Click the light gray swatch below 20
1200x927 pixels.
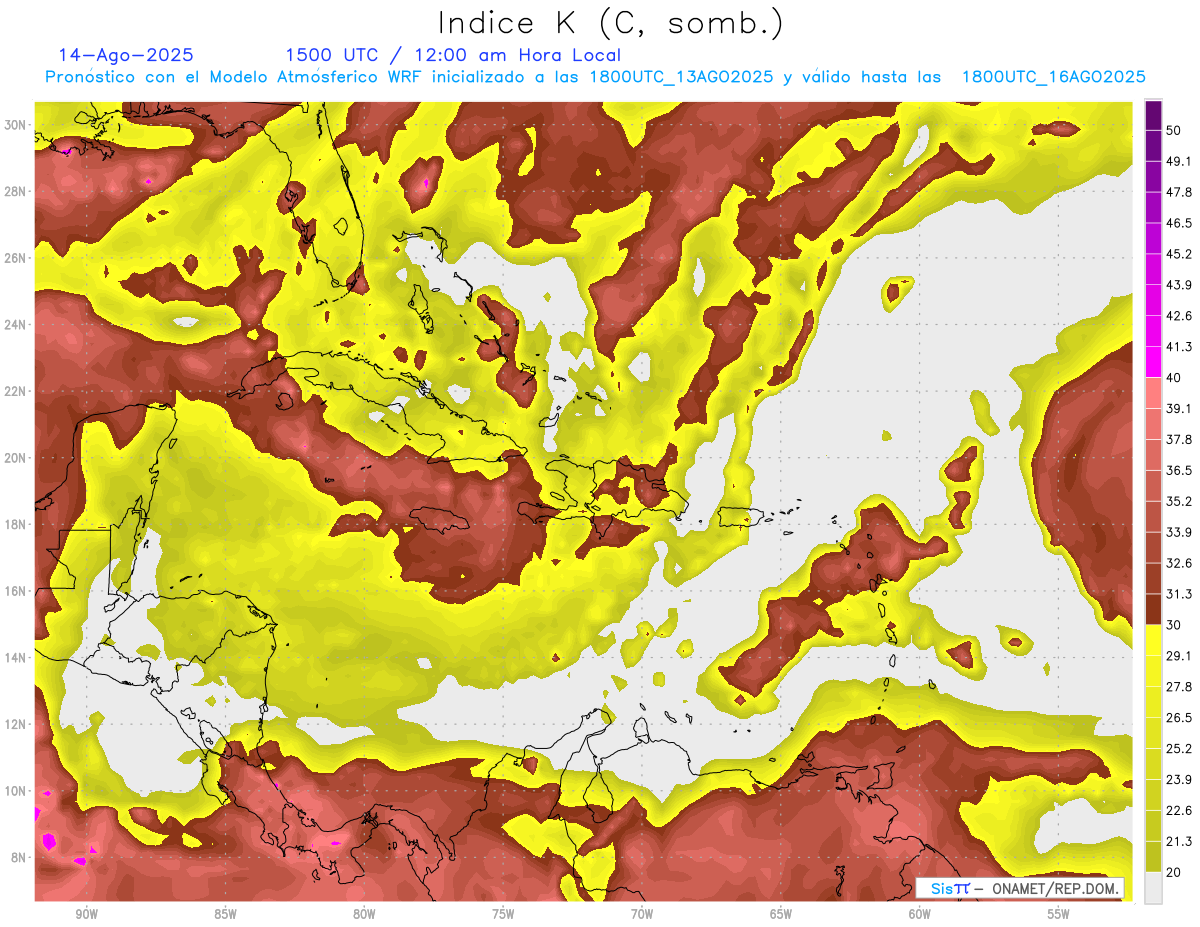tap(1153, 887)
